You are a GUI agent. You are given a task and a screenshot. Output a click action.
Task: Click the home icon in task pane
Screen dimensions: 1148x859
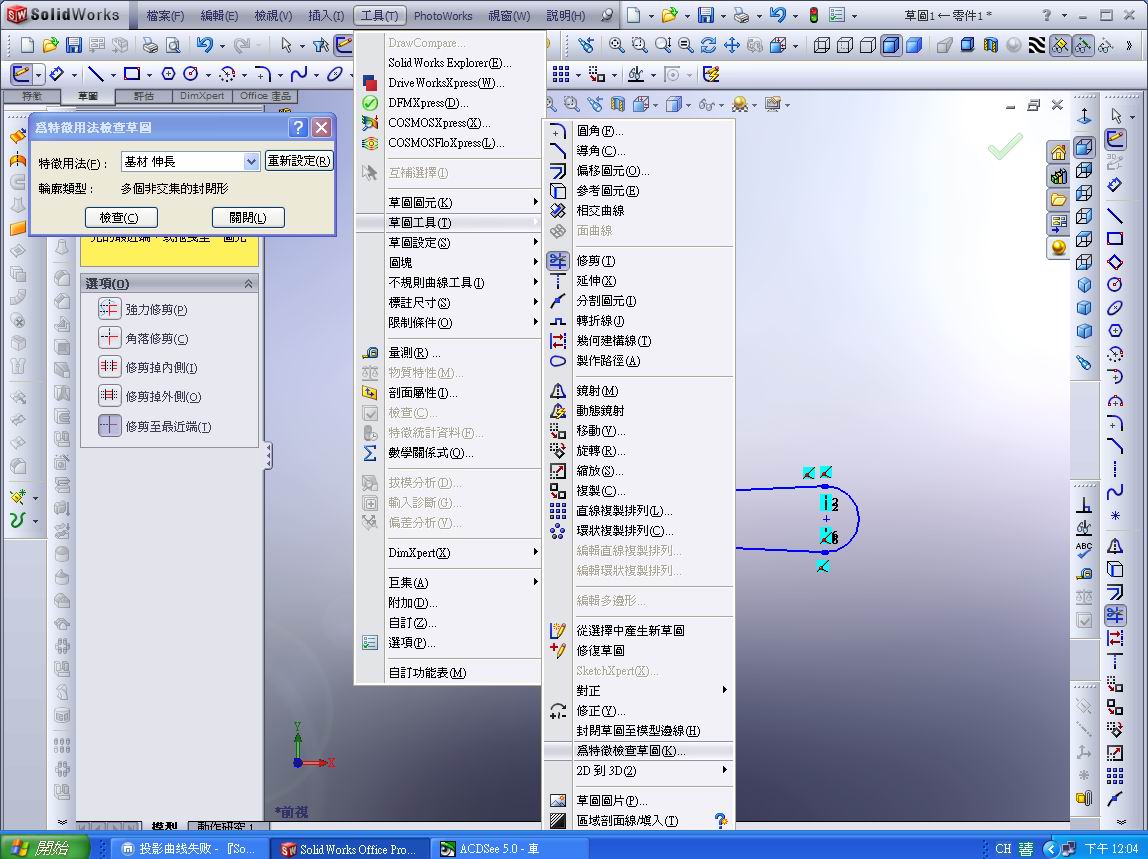click(x=1058, y=152)
